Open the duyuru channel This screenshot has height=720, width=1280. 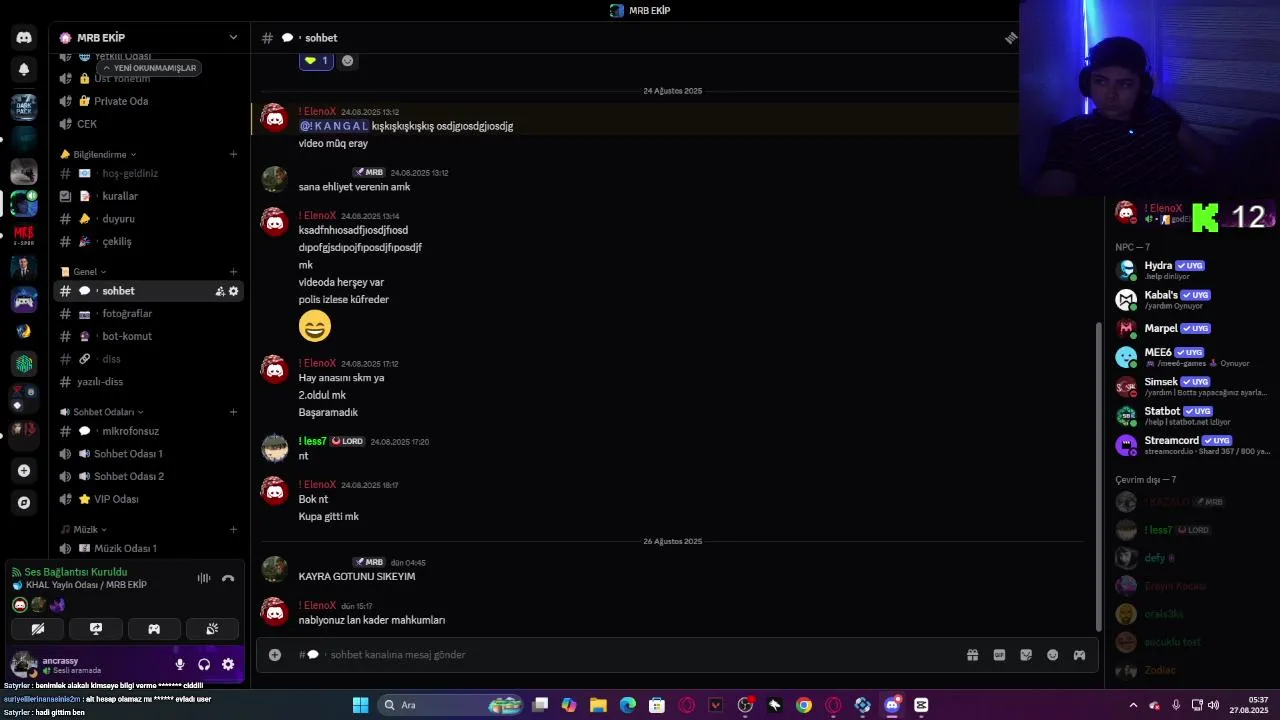click(x=147, y=219)
